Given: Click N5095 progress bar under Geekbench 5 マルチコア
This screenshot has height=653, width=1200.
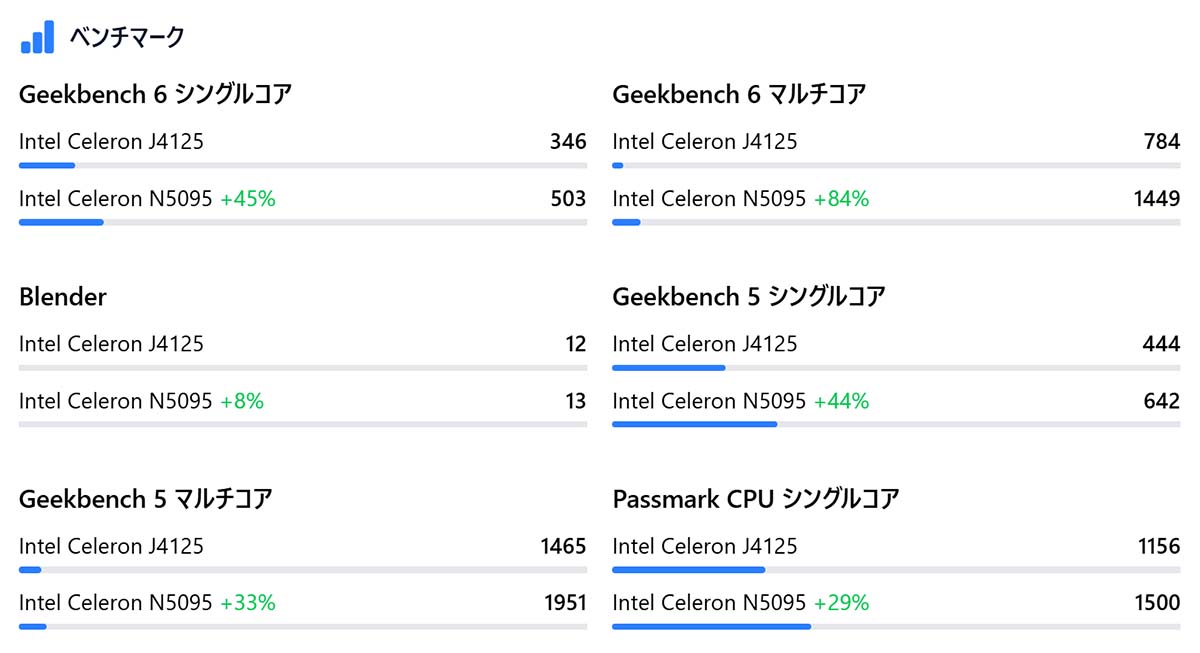Looking at the screenshot, I should (x=302, y=627).
